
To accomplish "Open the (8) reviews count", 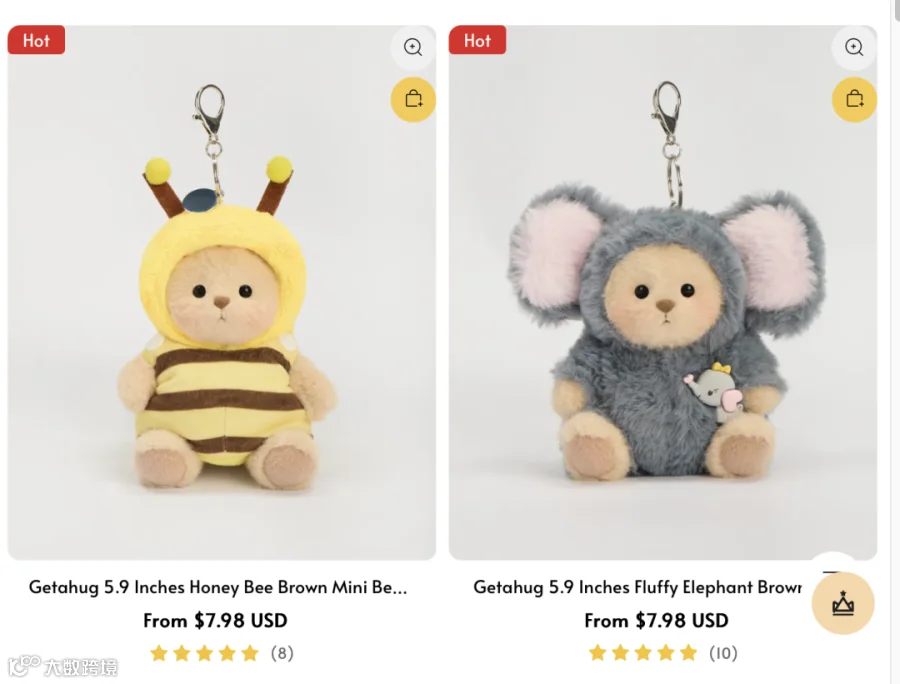I will [x=282, y=653].
